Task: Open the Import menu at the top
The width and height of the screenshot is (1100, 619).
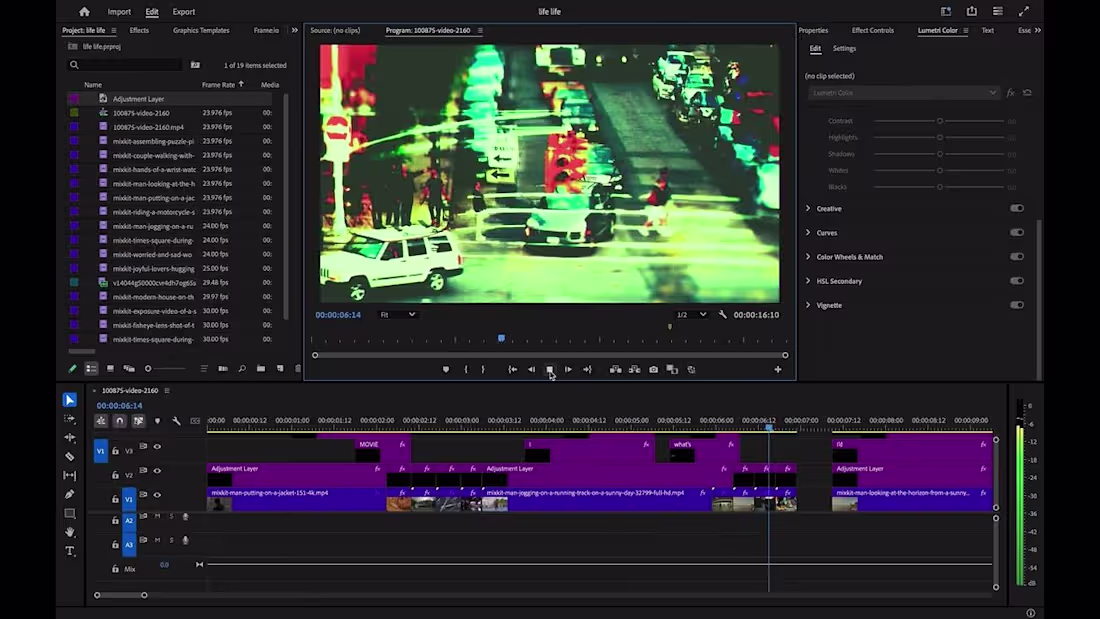Action: 119,11
